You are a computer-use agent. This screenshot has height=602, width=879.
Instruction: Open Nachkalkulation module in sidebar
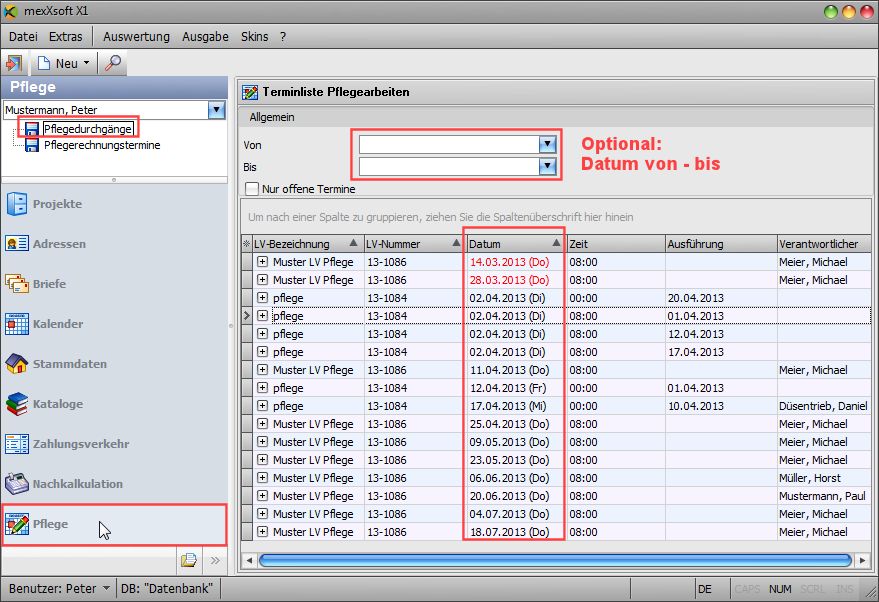click(114, 484)
